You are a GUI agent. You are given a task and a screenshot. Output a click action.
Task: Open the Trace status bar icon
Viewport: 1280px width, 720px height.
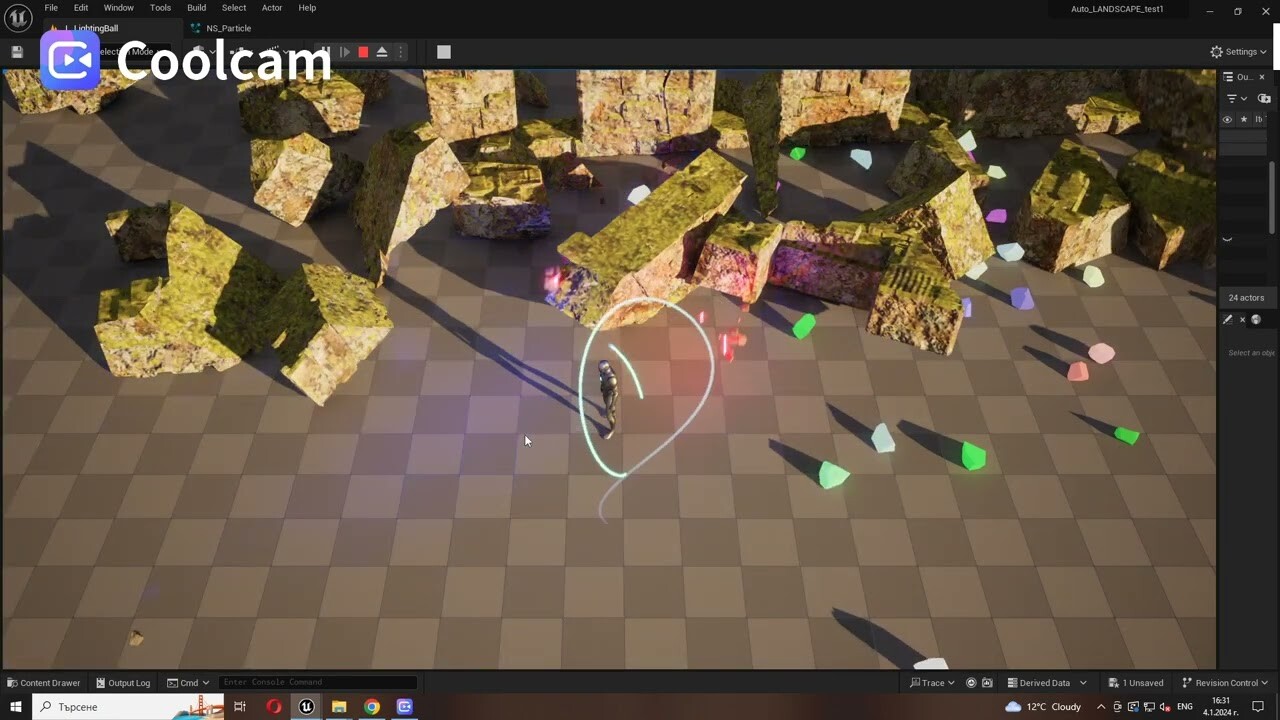click(930, 682)
